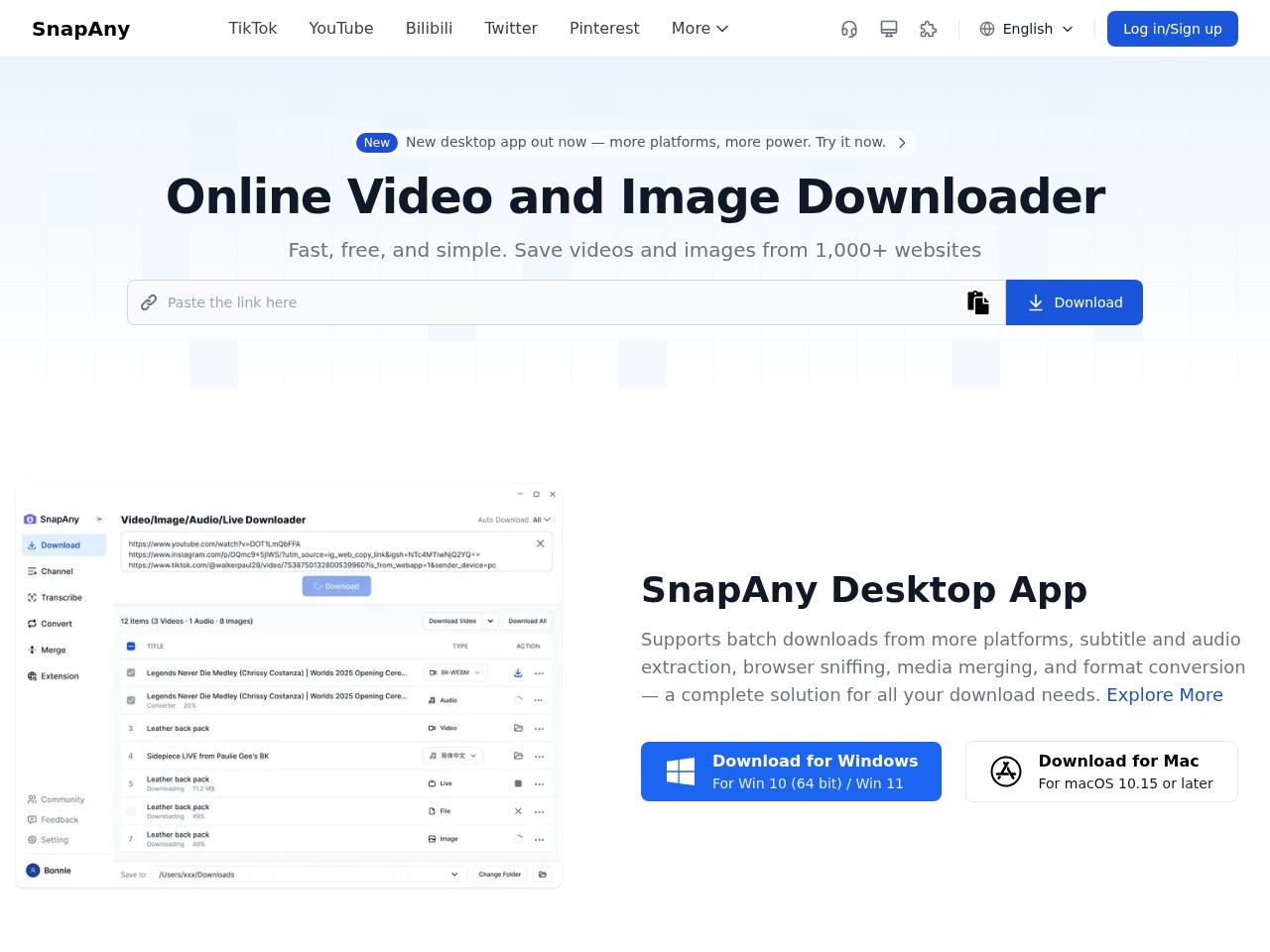
Task: Click the Log in/Sign up button
Action: 1172,29
